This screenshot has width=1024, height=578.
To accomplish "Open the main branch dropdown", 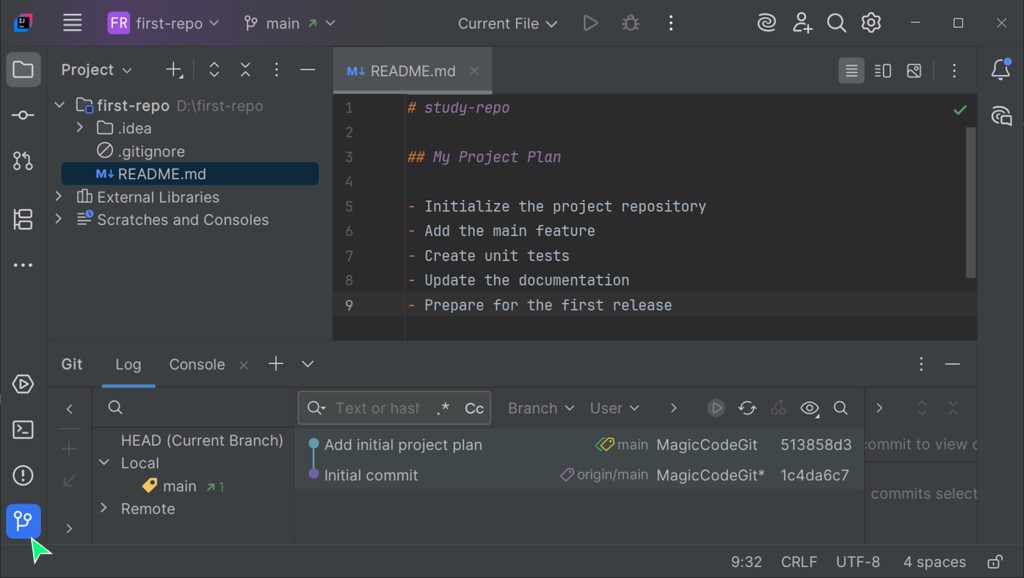I will (x=290, y=24).
